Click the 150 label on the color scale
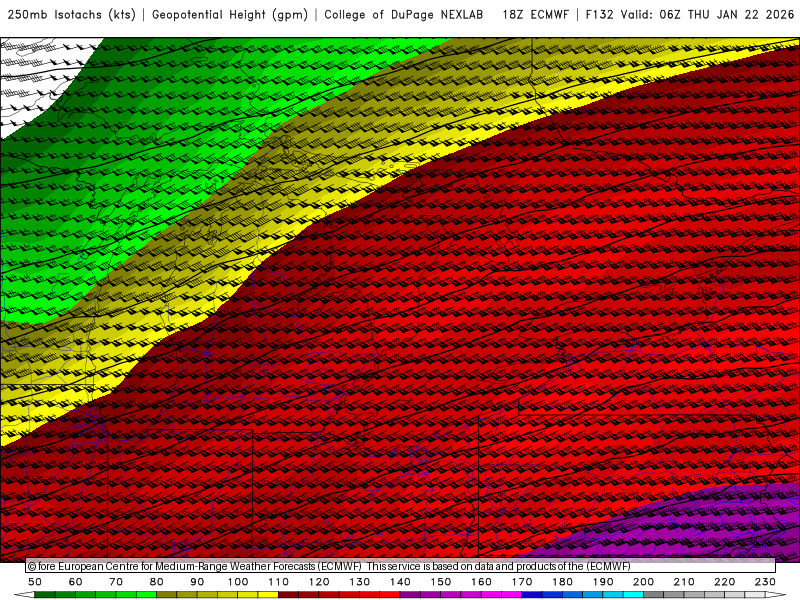This screenshot has height=600, width=800. click(441, 582)
